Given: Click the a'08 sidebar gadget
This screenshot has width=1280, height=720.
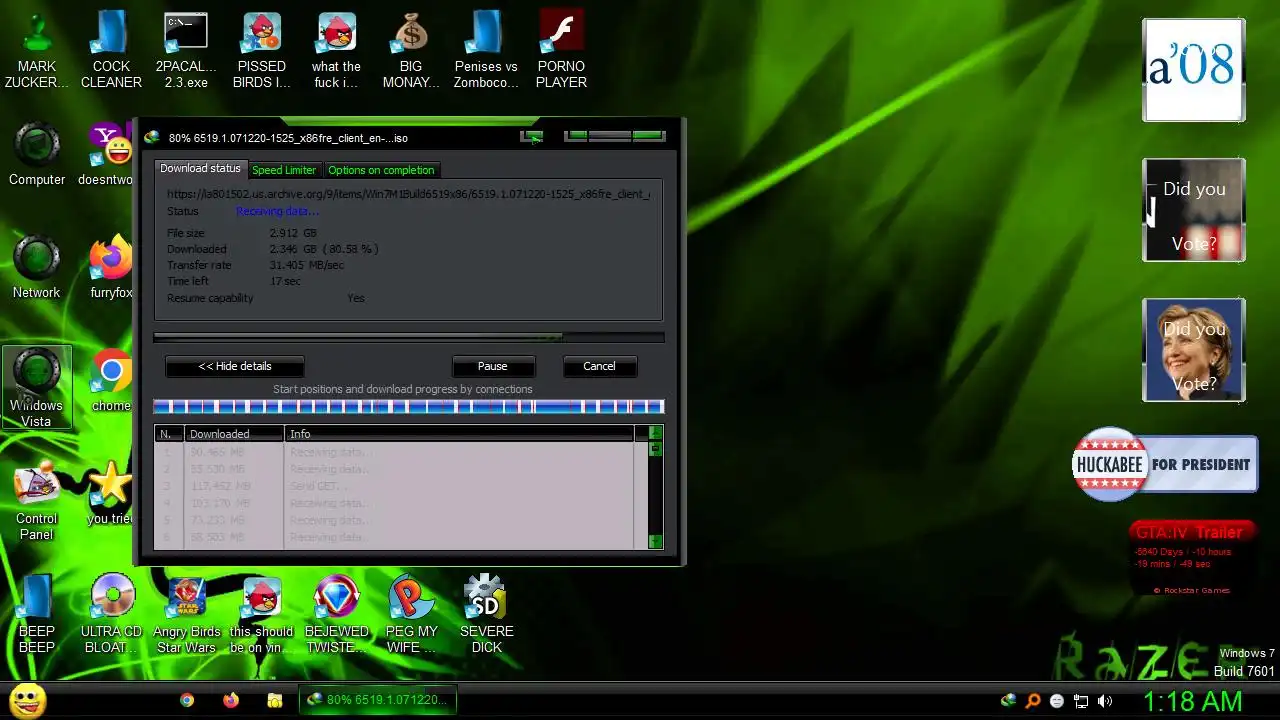Looking at the screenshot, I should coord(1194,70).
